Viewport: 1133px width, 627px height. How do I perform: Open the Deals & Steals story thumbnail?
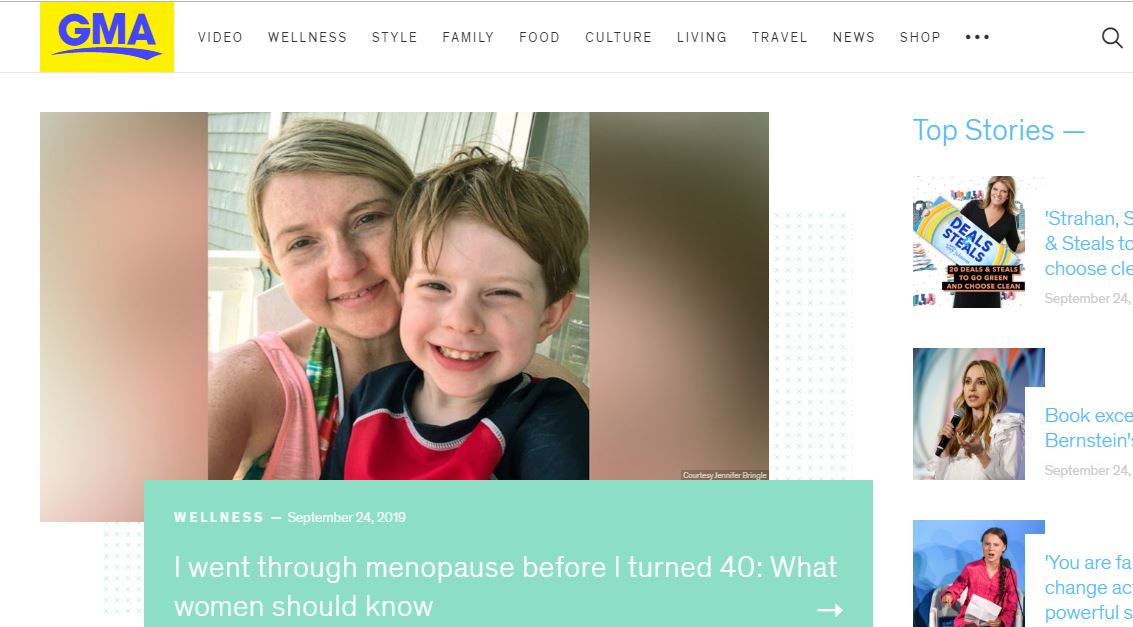pyautogui.click(x=968, y=242)
